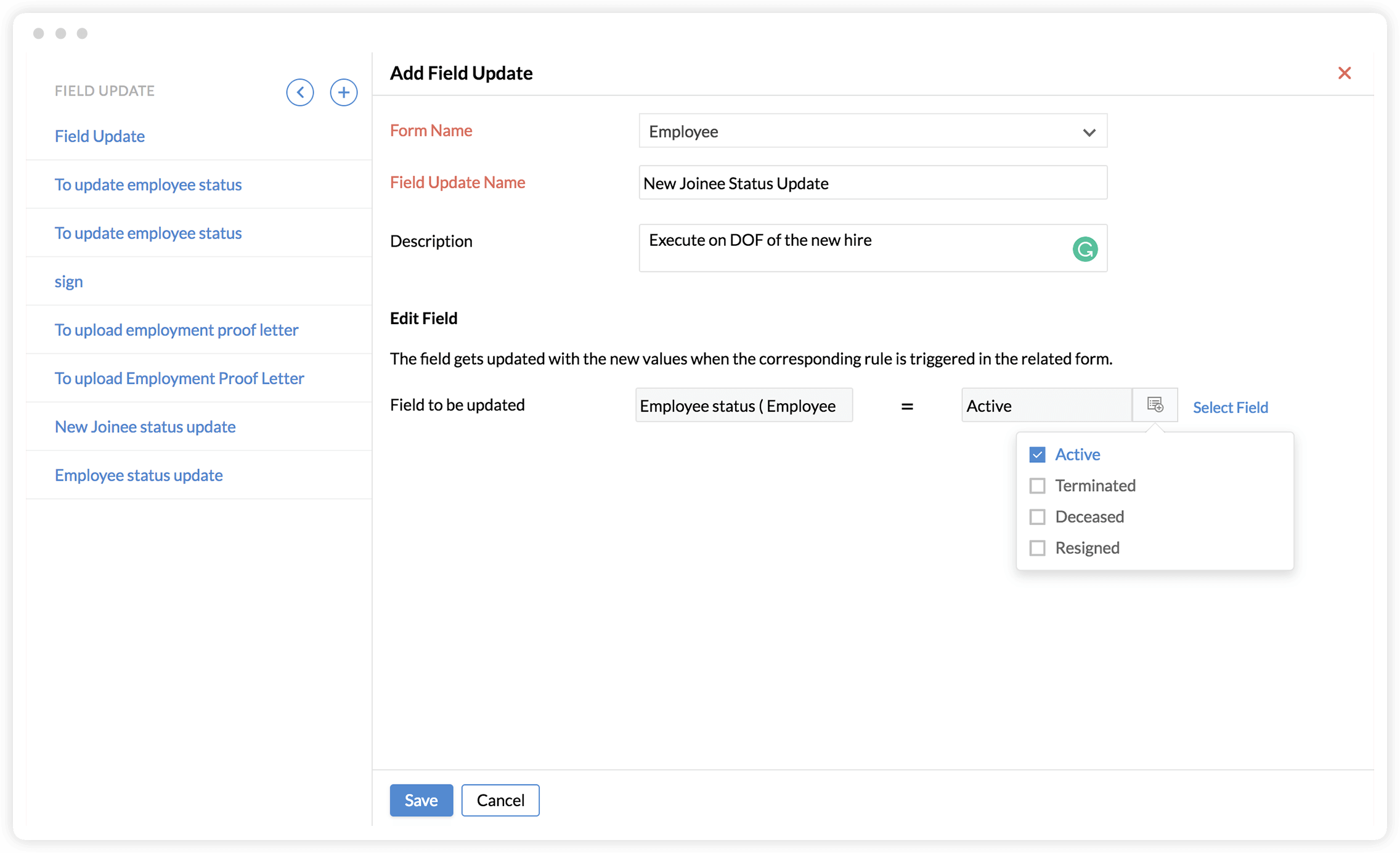Tick the Deceased checkbox
Viewport: 1400px width, 853px height.
1037,516
